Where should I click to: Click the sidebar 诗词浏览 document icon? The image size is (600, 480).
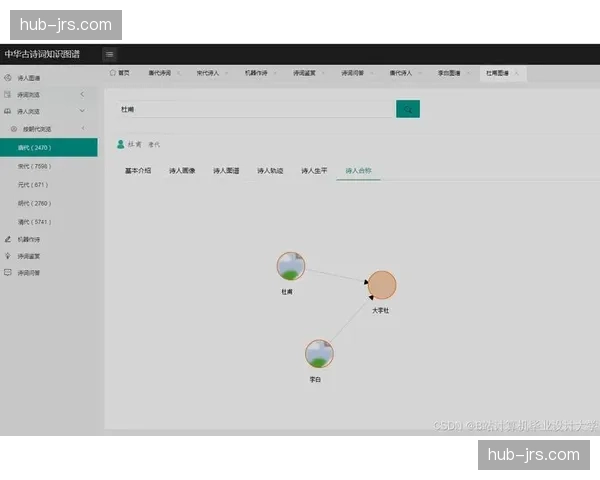click(x=8, y=94)
